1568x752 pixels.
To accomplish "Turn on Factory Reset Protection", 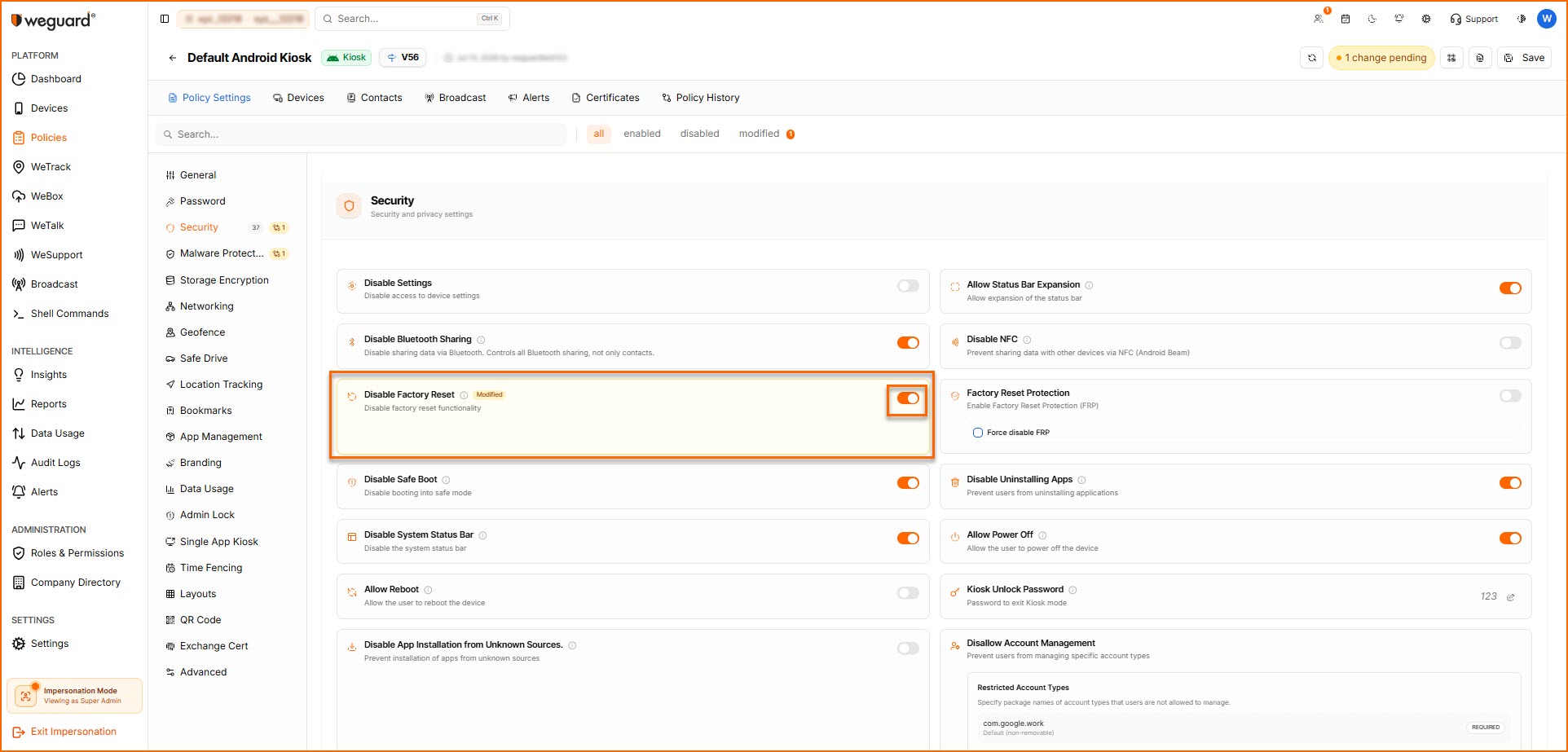I will click(x=1510, y=396).
